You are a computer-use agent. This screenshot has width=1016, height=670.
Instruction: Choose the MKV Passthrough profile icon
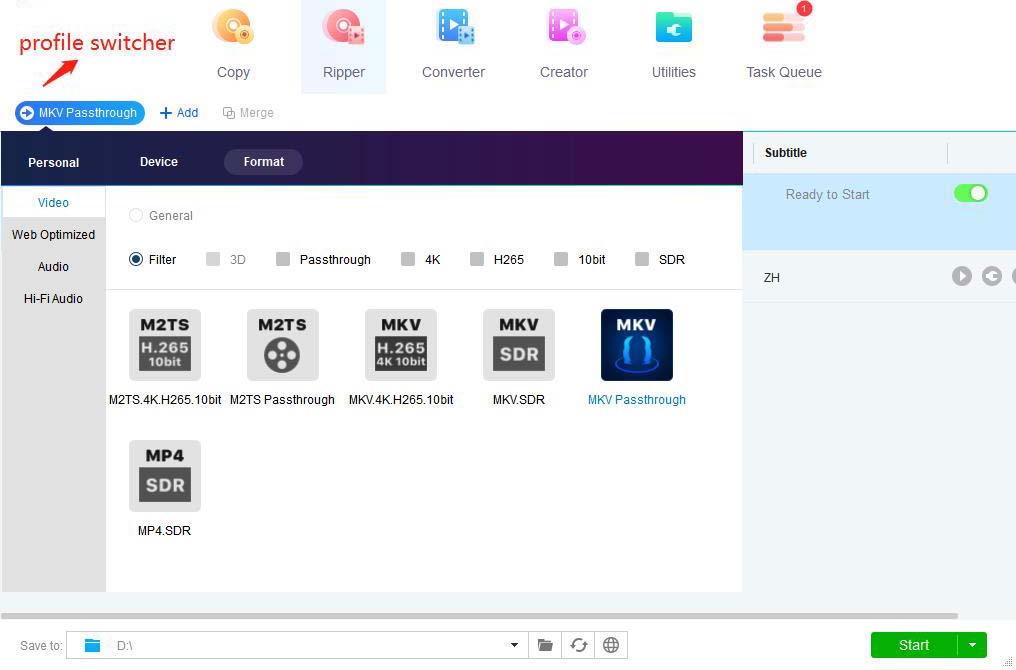coord(636,345)
